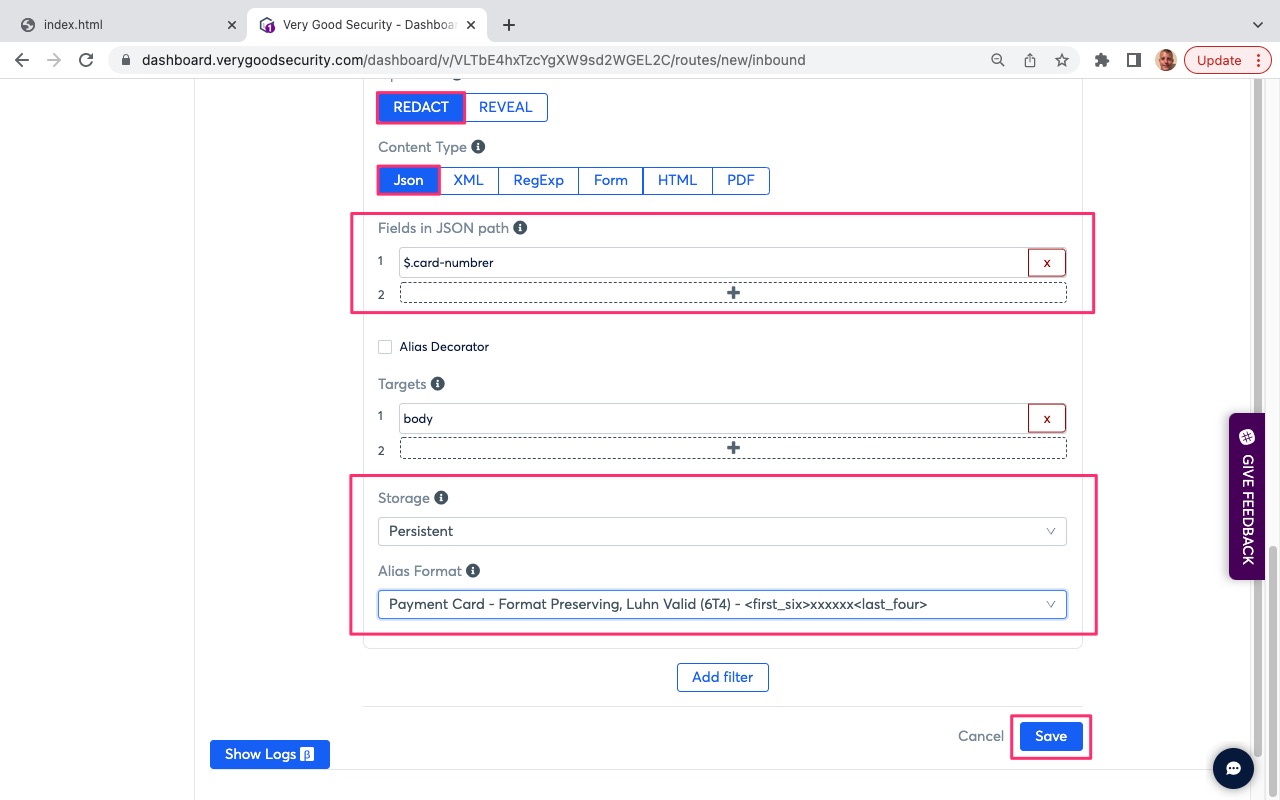Open the tab search chevron

tap(1257, 25)
